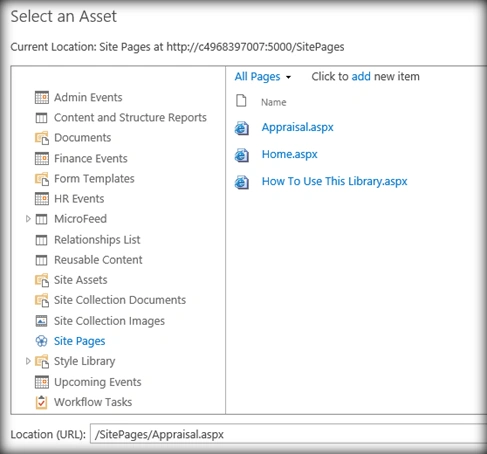Expand the MicroFeed tree node
Viewport: 487px width, 454px height.
pos(28,219)
